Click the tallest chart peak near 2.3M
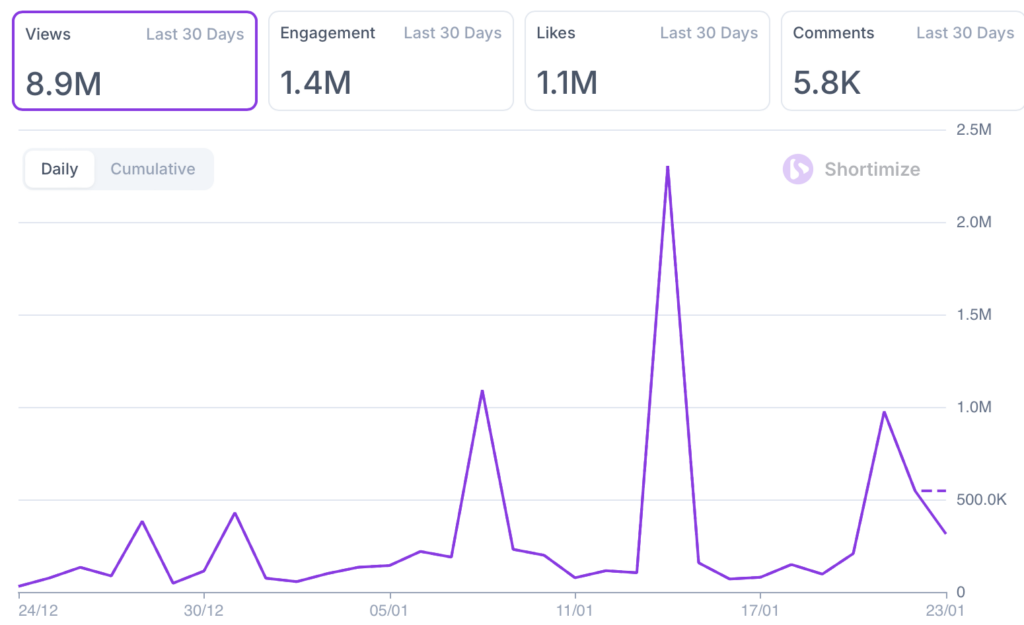The image size is (1024, 625). tap(667, 167)
